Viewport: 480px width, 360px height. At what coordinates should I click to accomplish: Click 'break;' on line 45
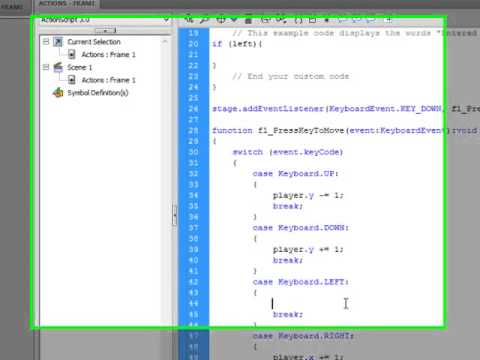point(288,314)
